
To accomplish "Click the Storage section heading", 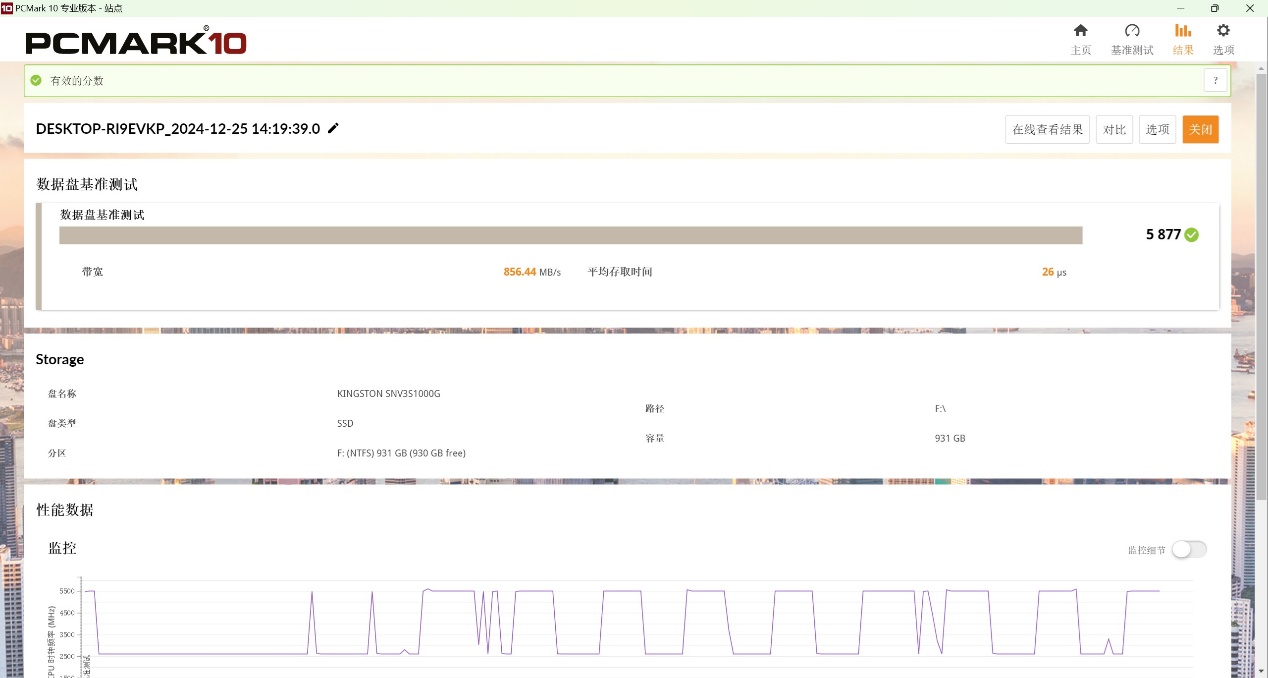I will tap(60, 359).
